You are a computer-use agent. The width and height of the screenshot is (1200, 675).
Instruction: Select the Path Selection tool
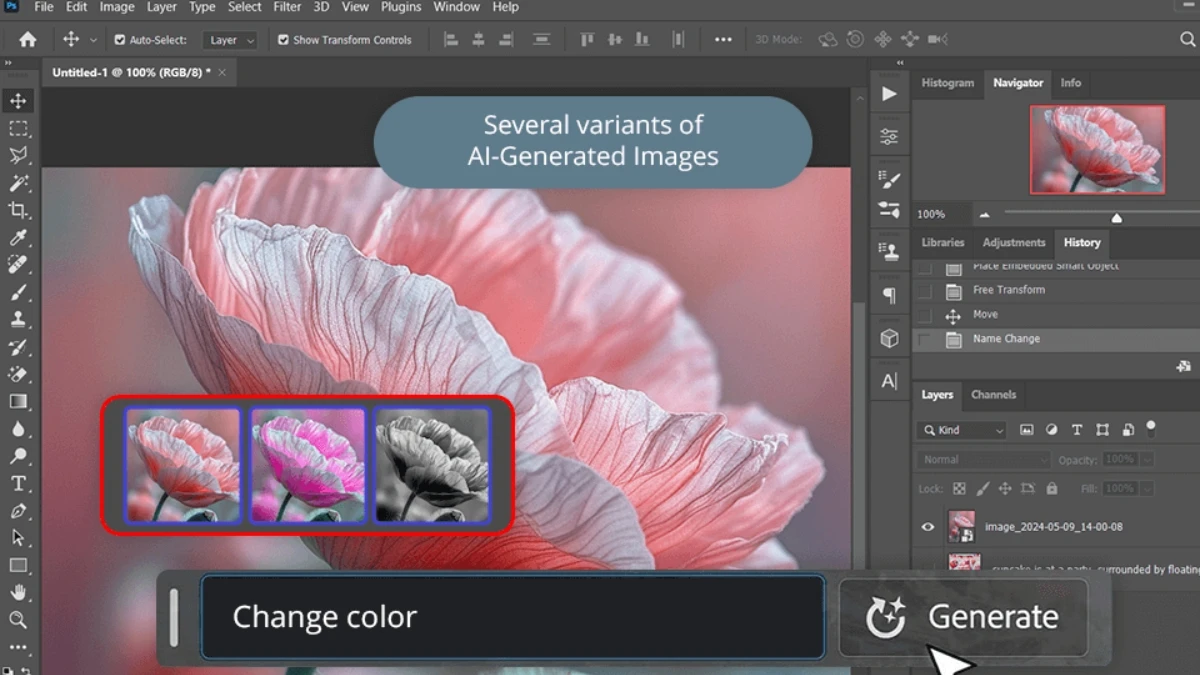pyautogui.click(x=18, y=538)
